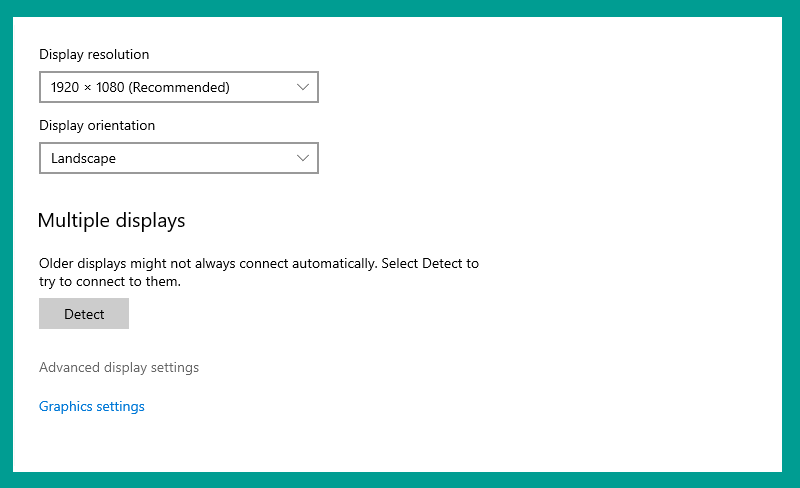Viewport: 800px width, 488px height.
Task: Click the chevron arrow beside 1920 × 1080
Action: (x=303, y=87)
